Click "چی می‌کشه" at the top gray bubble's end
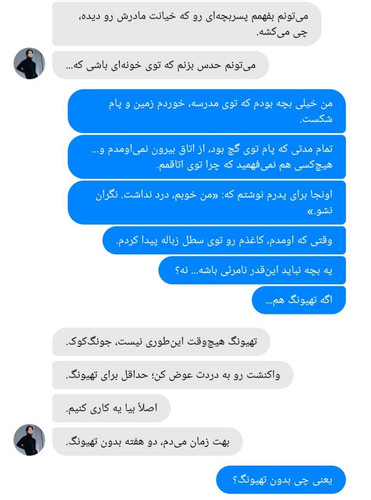The height and width of the screenshot is (500, 371). pyautogui.click(x=282, y=32)
